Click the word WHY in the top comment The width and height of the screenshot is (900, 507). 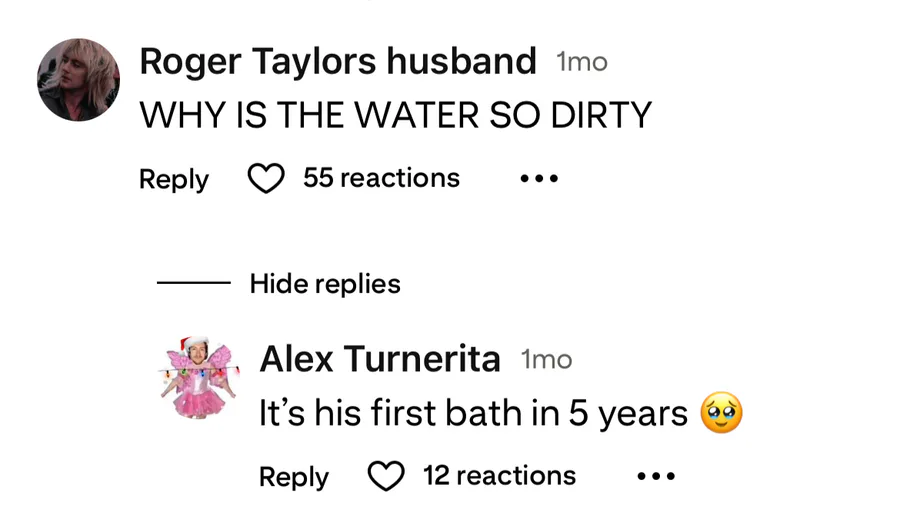(x=170, y=116)
